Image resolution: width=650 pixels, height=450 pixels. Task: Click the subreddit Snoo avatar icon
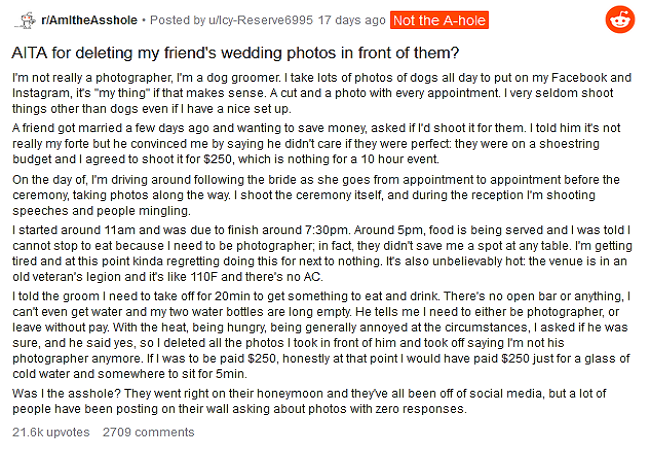(25, 20)
